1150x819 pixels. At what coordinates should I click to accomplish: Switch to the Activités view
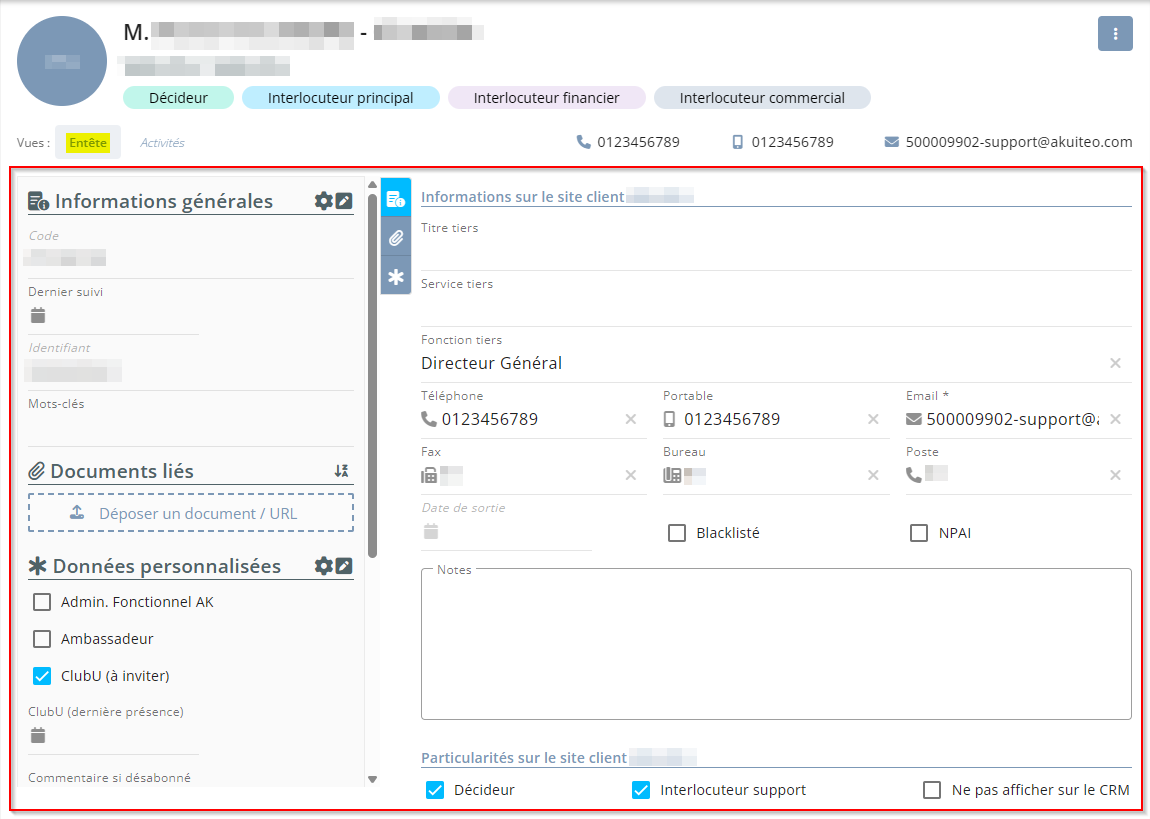click(x=162, y=143)
